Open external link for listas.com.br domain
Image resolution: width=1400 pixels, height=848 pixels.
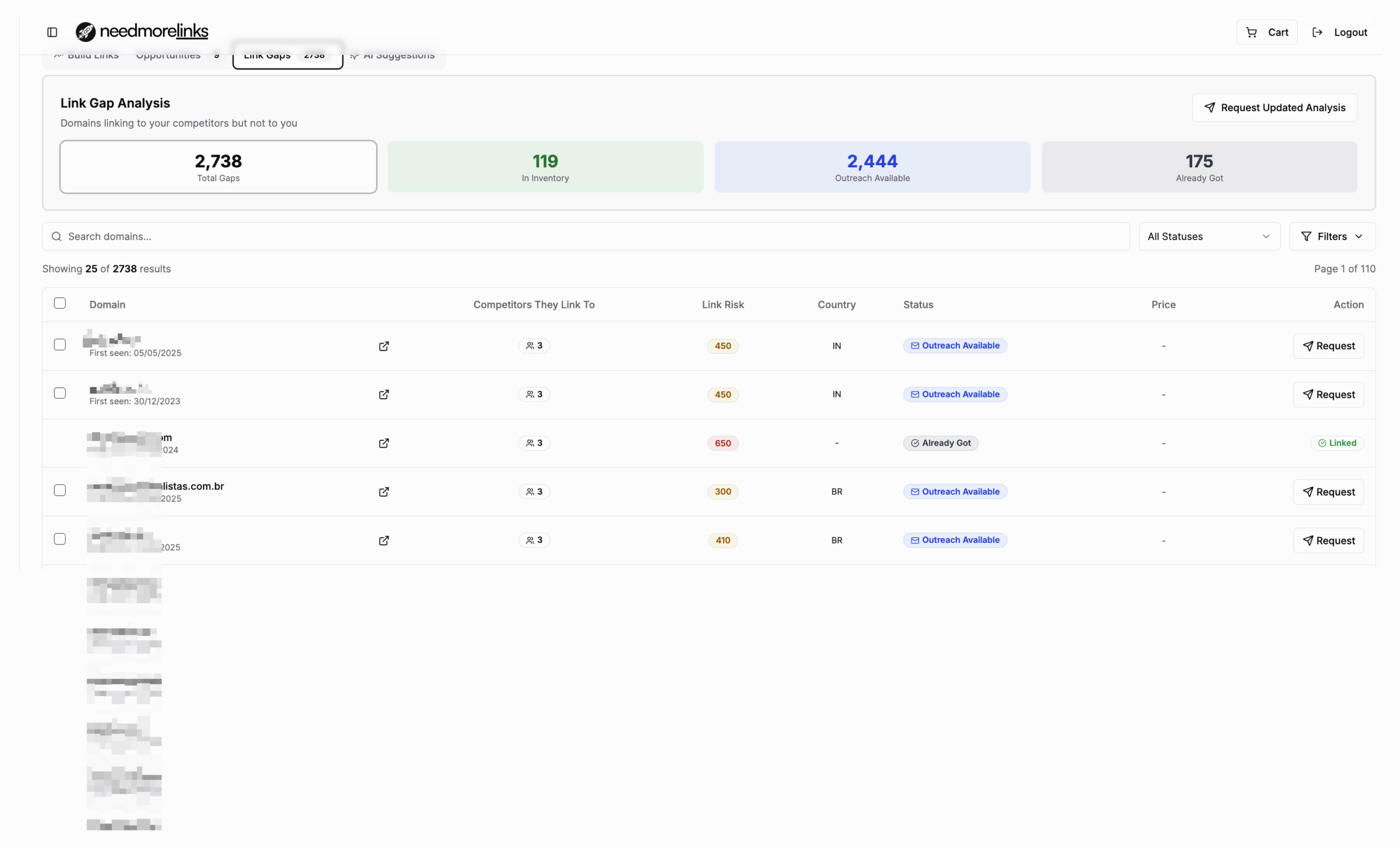coord(383,492)
